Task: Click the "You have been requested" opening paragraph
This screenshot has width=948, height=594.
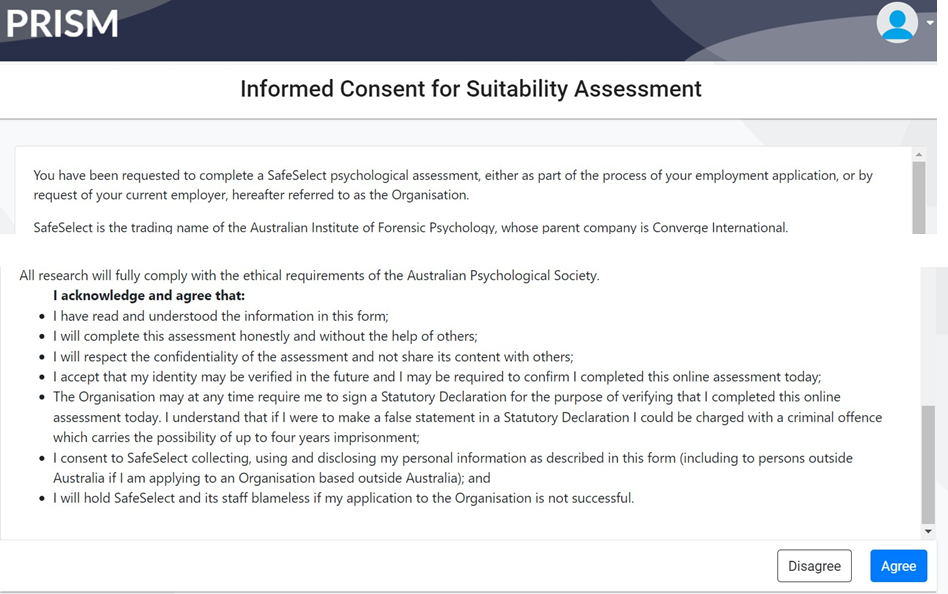Action: pos(452,185)
